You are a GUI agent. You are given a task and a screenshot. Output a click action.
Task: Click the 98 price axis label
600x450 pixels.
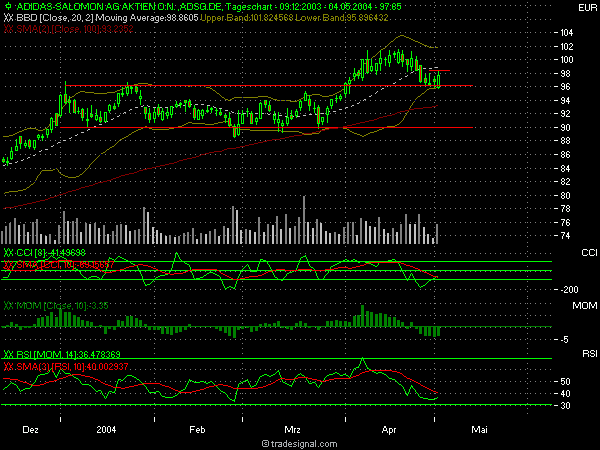[x=565, y=73]
